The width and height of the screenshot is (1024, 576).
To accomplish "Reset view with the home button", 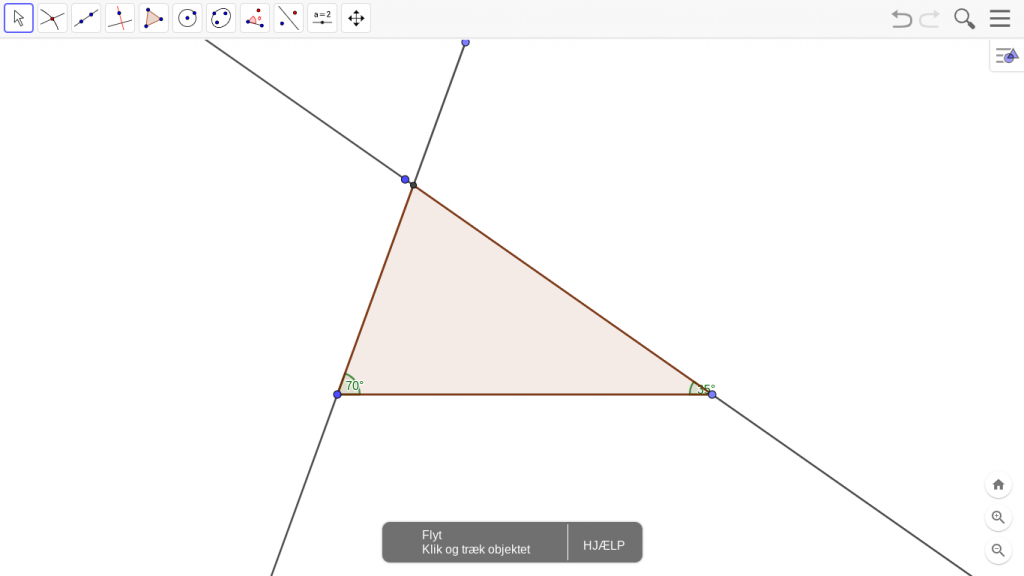I will click(x=998, y=485).
